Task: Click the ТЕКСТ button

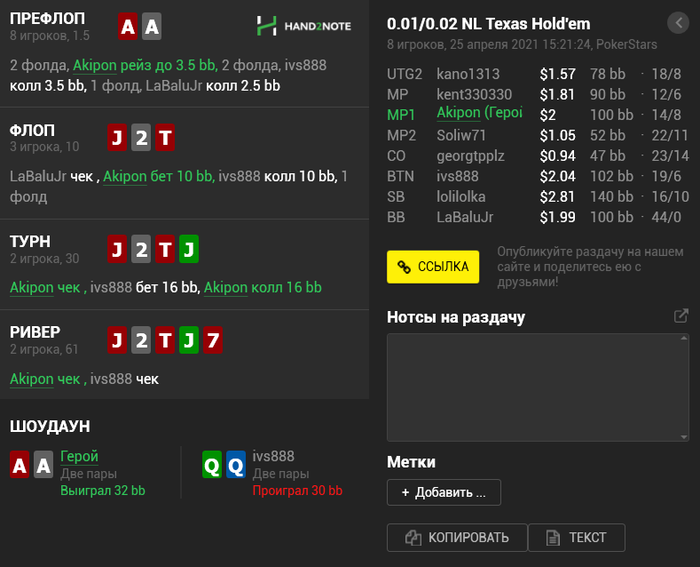Action: click(x=577, y=538)
